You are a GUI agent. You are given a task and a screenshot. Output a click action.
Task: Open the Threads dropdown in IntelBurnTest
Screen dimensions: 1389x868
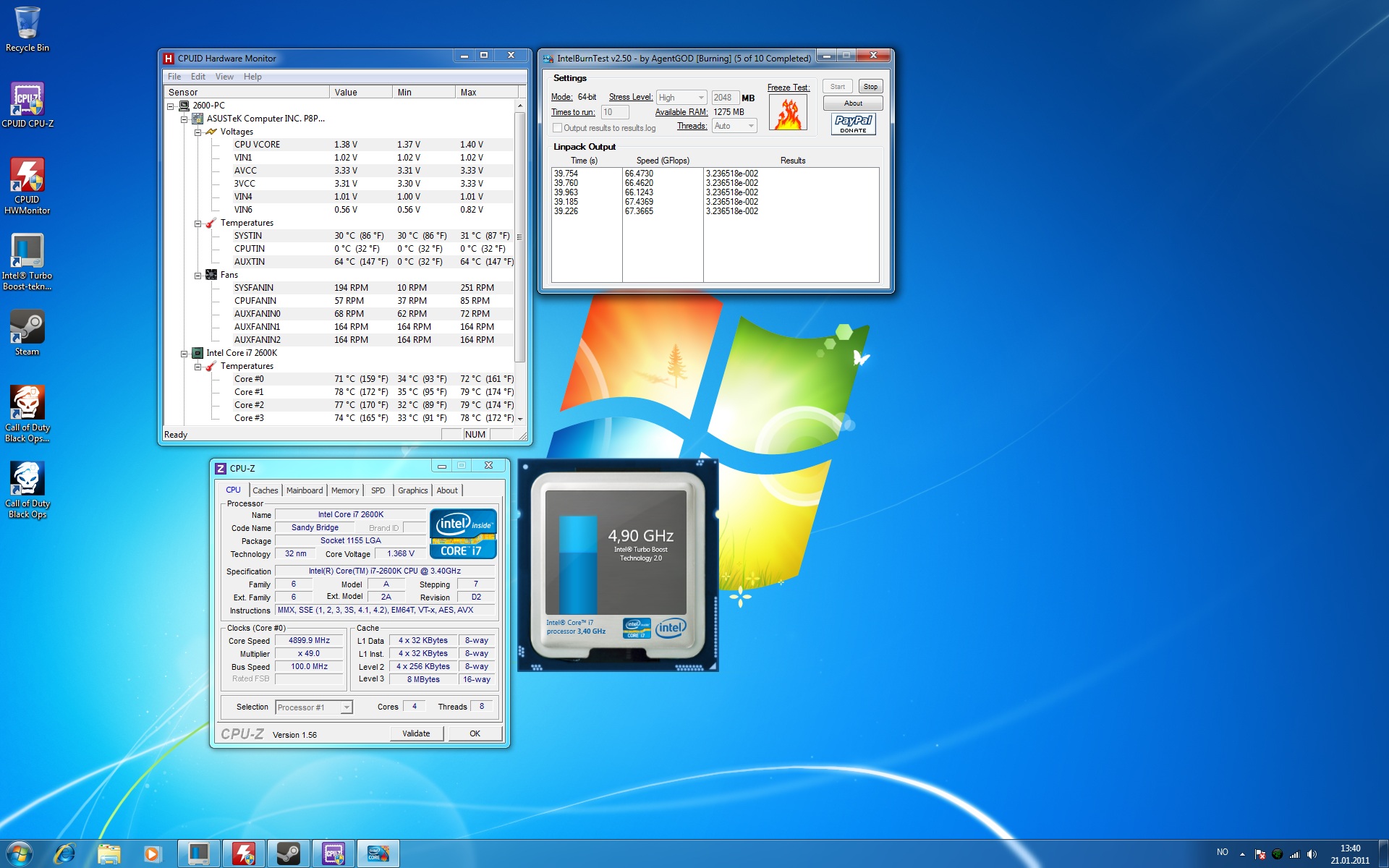pyautogui.click(x=734, y=126)
